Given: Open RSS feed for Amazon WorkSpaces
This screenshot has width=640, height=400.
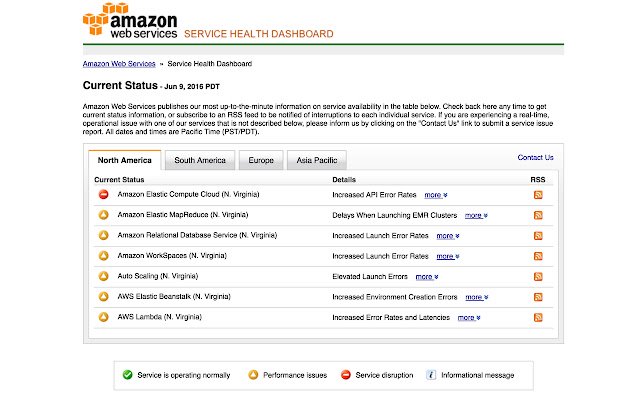Looking at the screenshot, I should pyautogui.click(x=538, y=256).
